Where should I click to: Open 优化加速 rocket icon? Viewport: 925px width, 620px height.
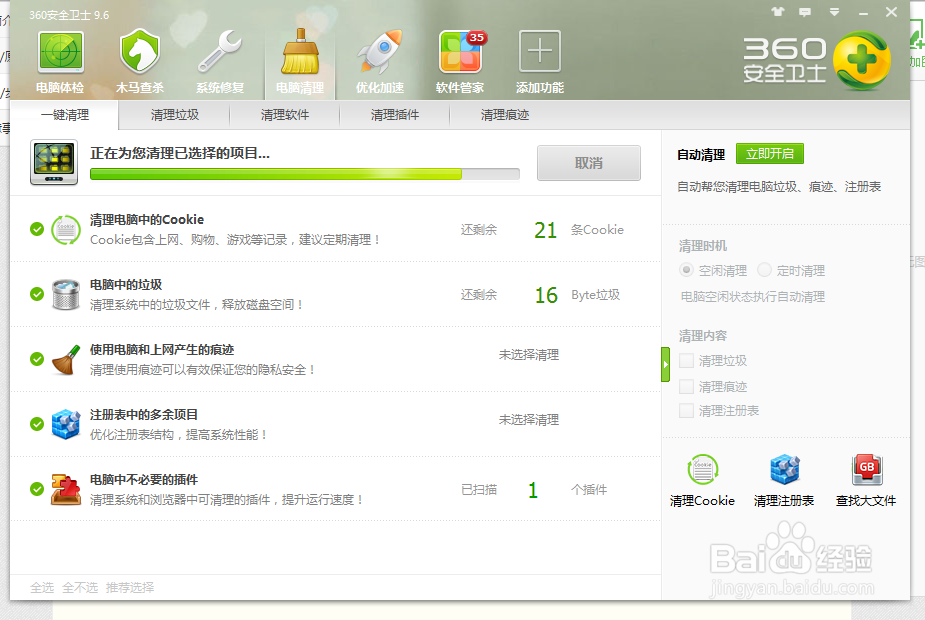tap(380, 52)
